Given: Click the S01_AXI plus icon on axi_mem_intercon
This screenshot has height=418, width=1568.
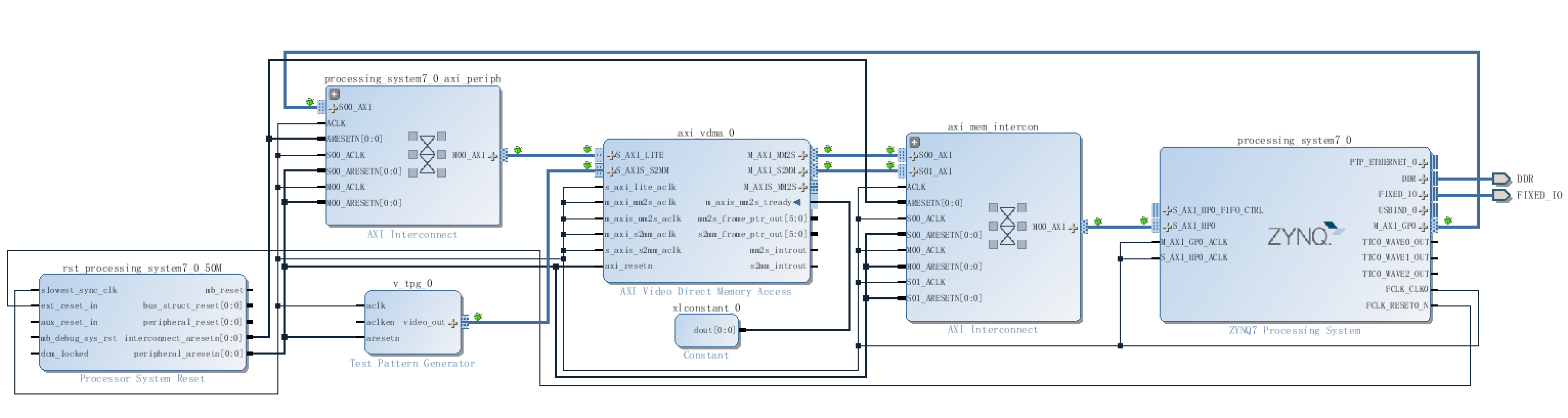Looking at the screenshot, I should [913, 171].
